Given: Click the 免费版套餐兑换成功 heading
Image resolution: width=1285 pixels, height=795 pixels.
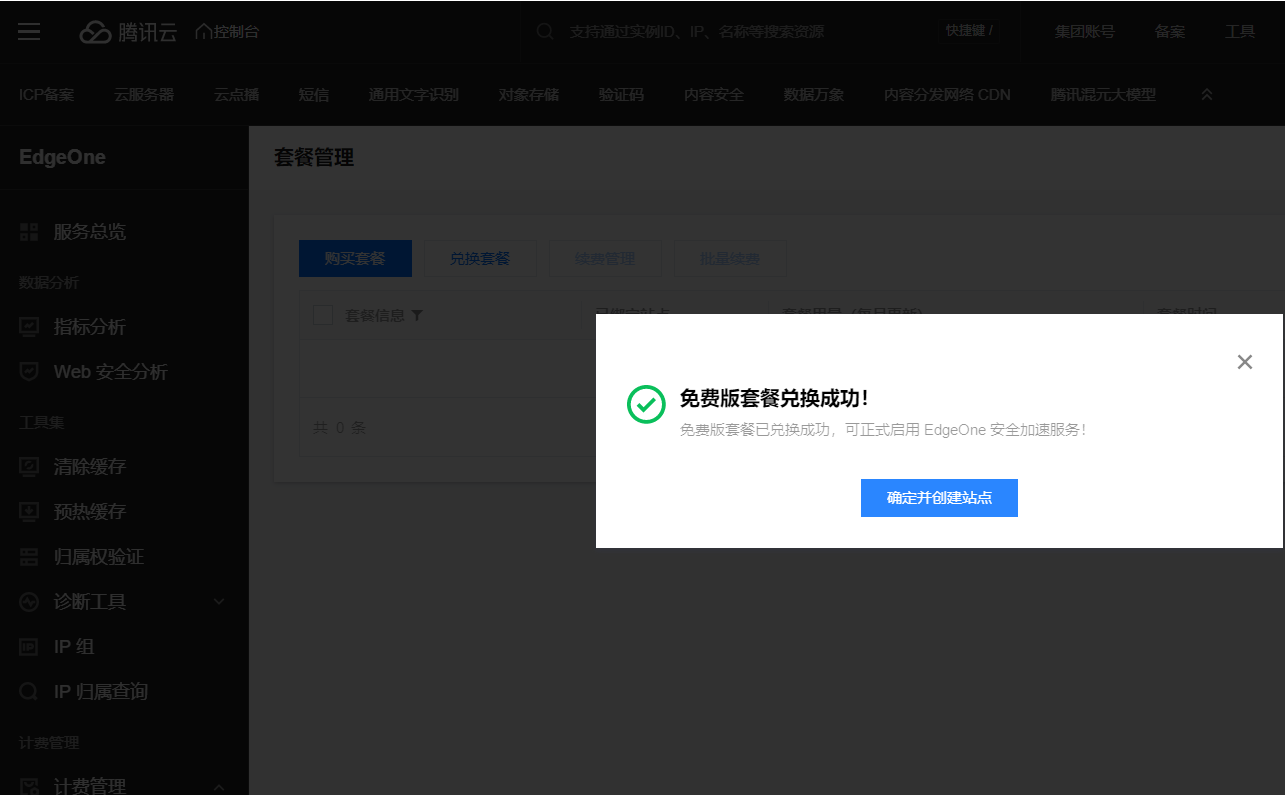Looking at the screenshot, I should (x=774, y=398).
